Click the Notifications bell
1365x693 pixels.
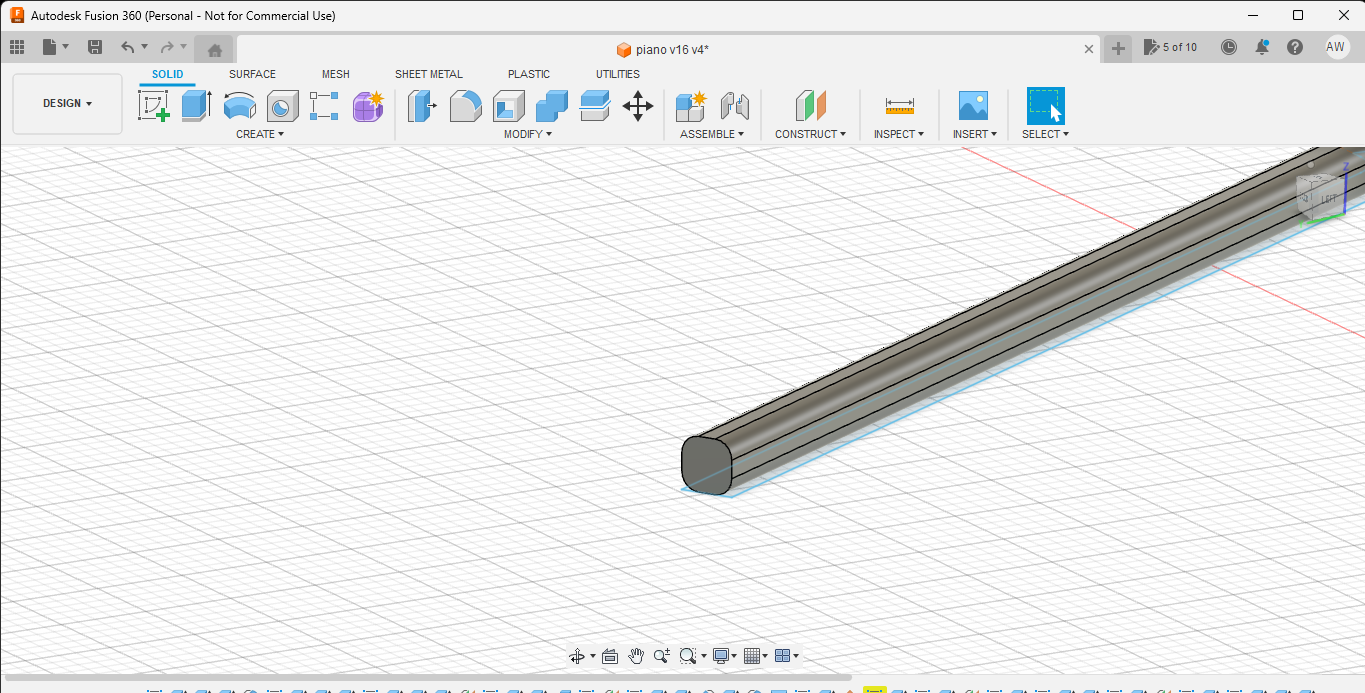pyautogui.click(x=1262, y=47)
